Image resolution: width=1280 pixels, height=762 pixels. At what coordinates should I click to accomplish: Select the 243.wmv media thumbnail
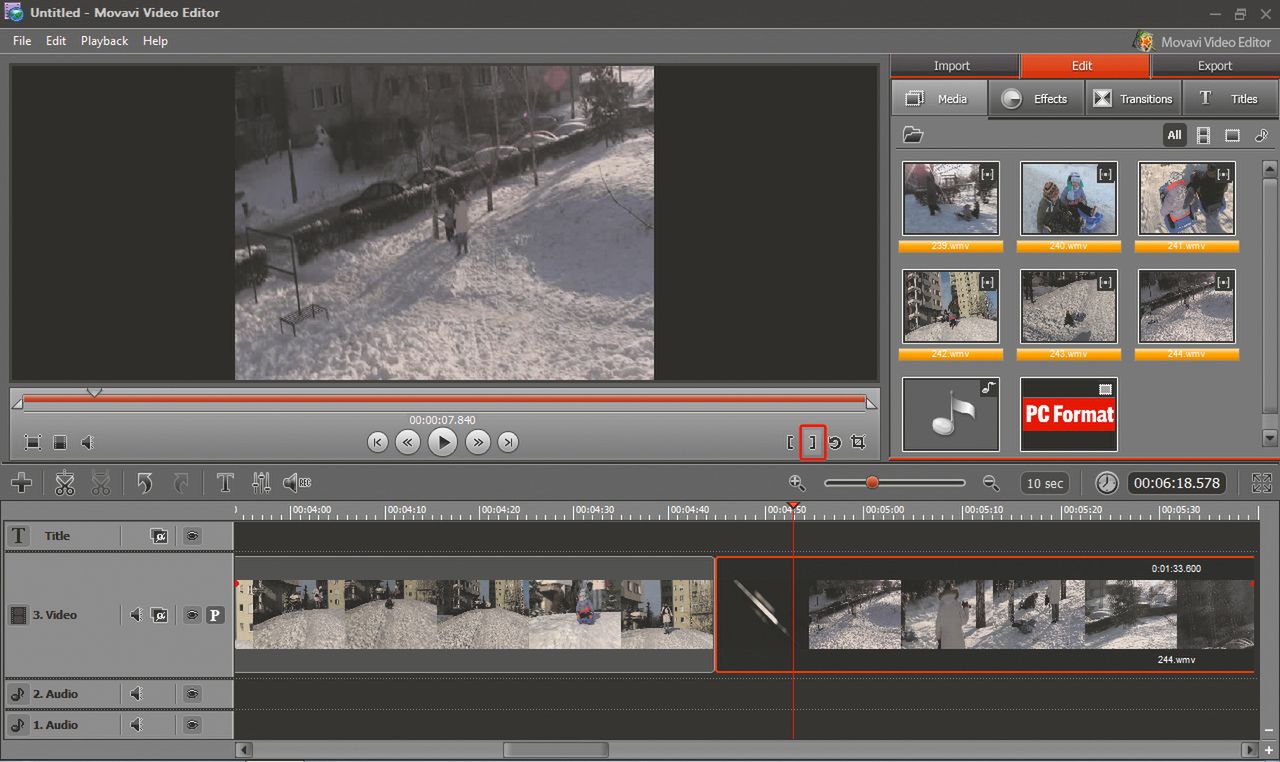pos(1068,306)
